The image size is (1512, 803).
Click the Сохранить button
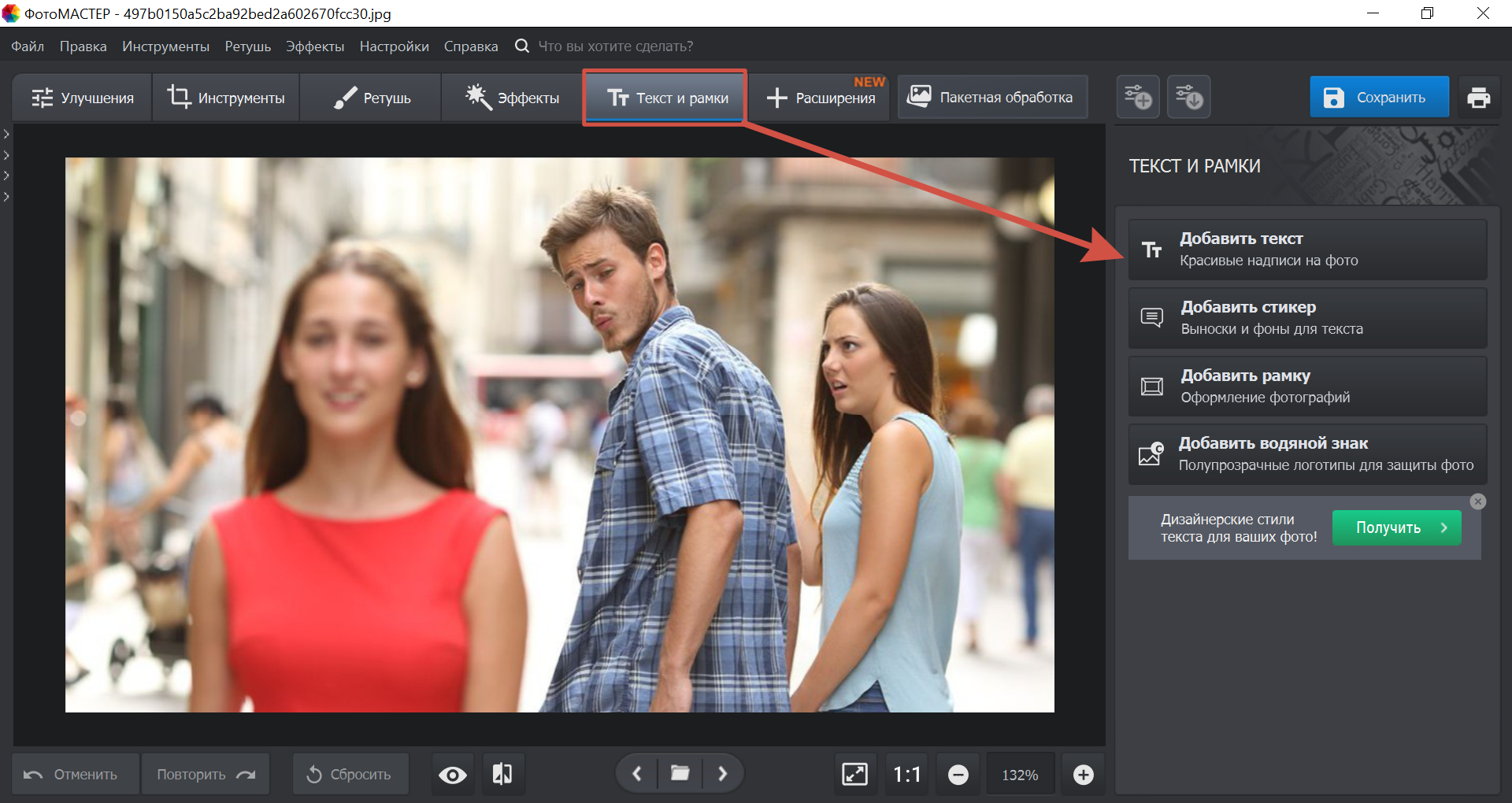(1379, 97)
